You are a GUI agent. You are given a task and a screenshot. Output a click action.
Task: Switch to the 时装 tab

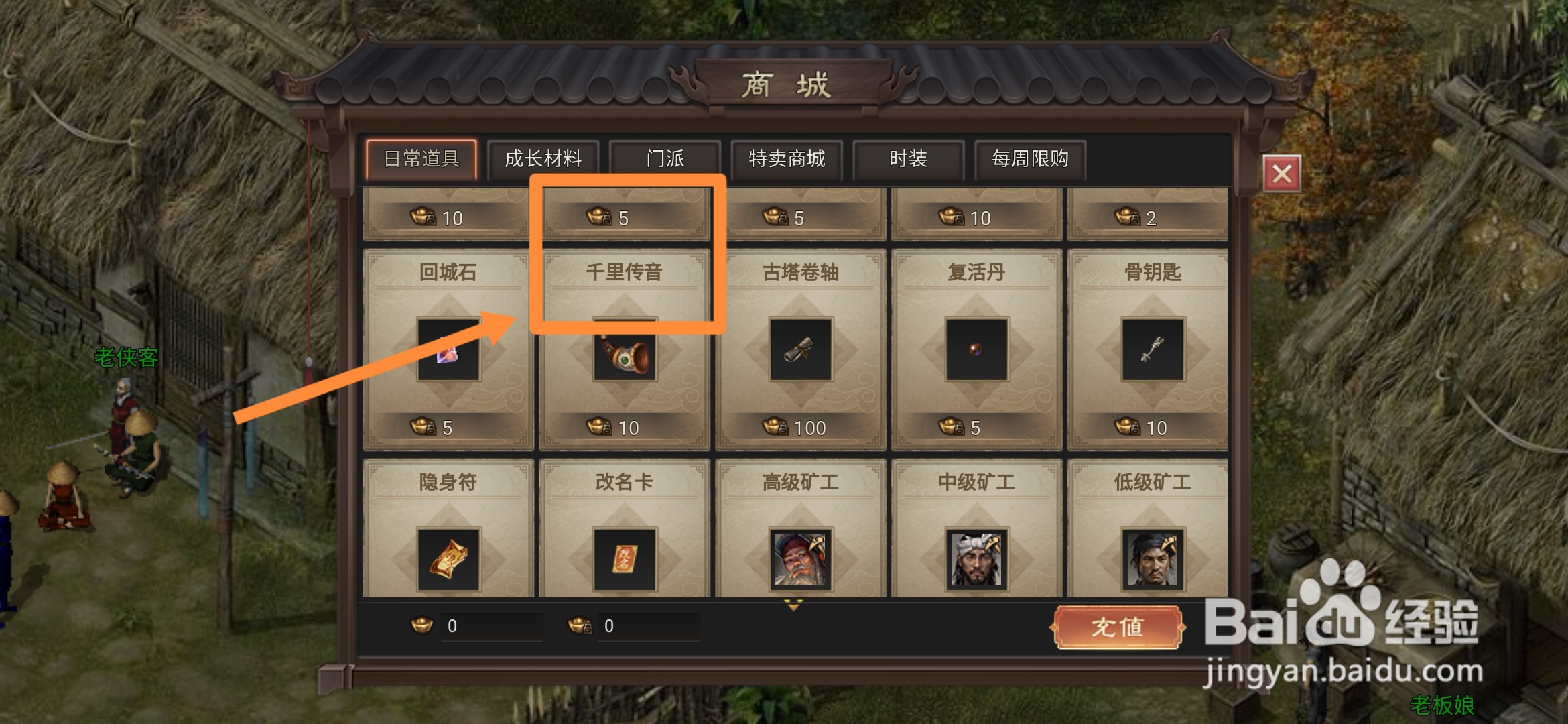point(909,160)
